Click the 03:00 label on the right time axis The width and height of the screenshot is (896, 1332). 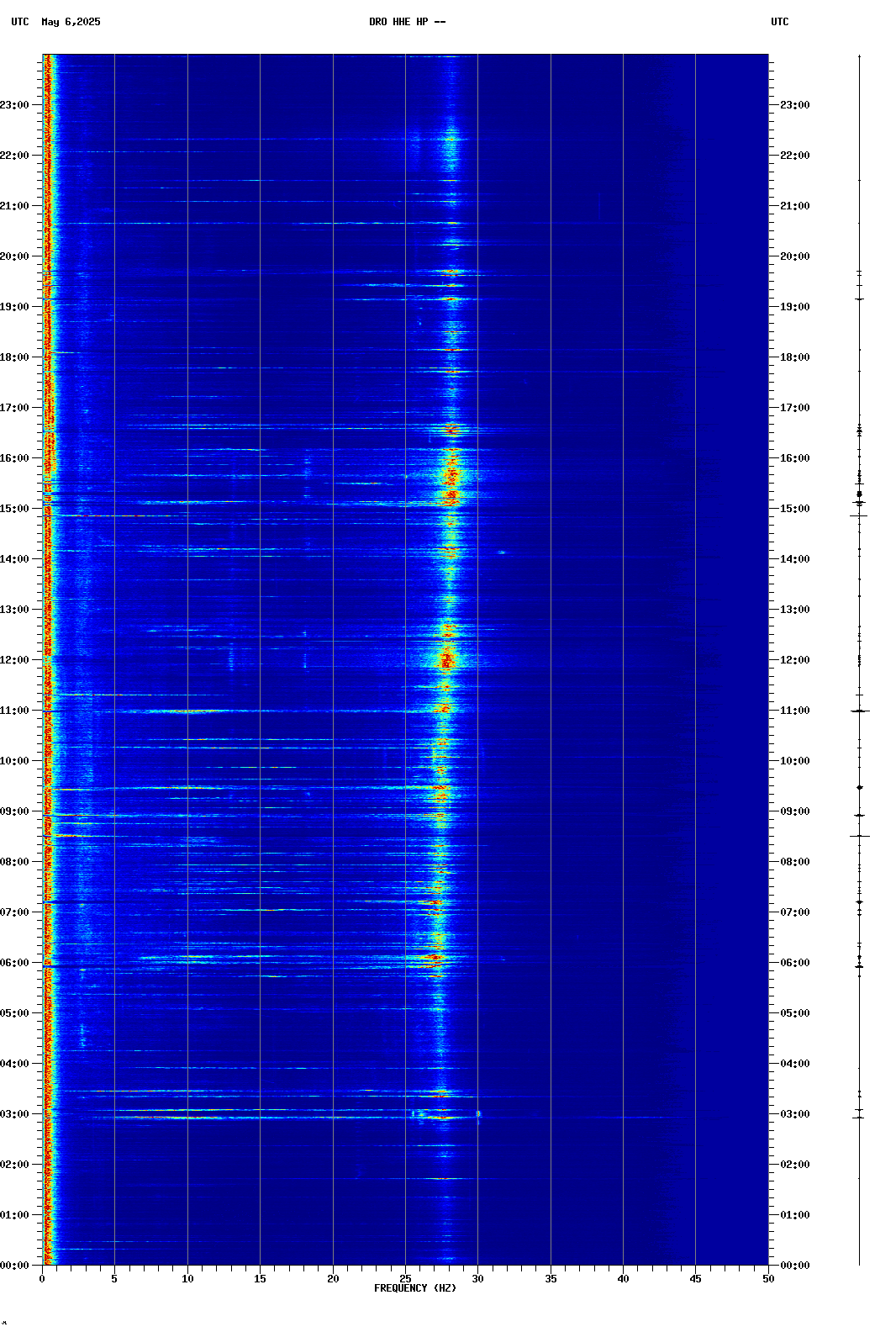pyautogui.click(x=795, y=1114)
